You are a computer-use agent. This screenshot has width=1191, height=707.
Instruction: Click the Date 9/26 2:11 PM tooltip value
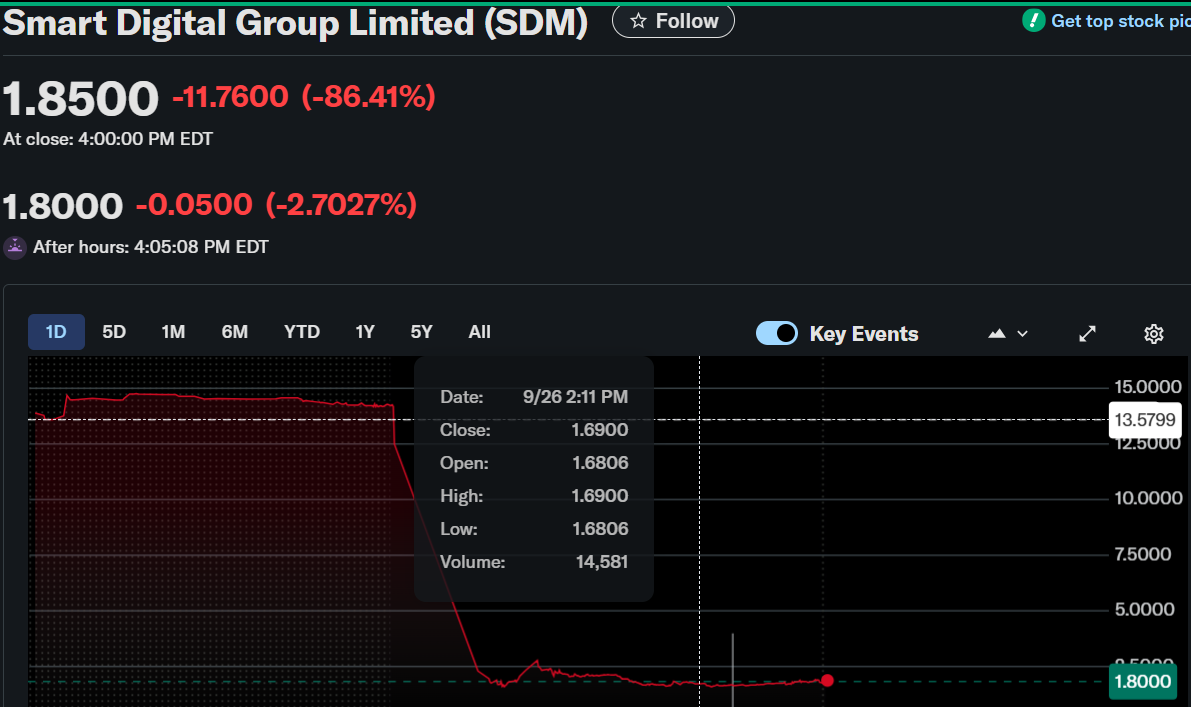575,396
